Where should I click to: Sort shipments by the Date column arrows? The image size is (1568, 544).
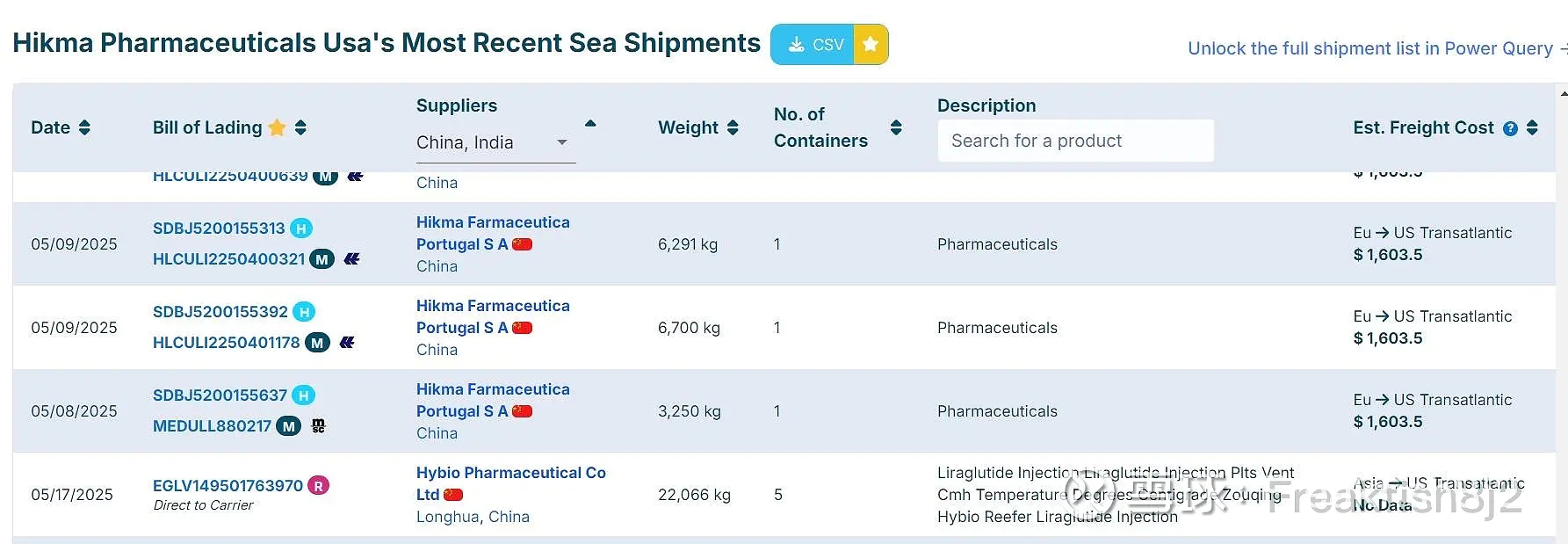pos(84,127)
